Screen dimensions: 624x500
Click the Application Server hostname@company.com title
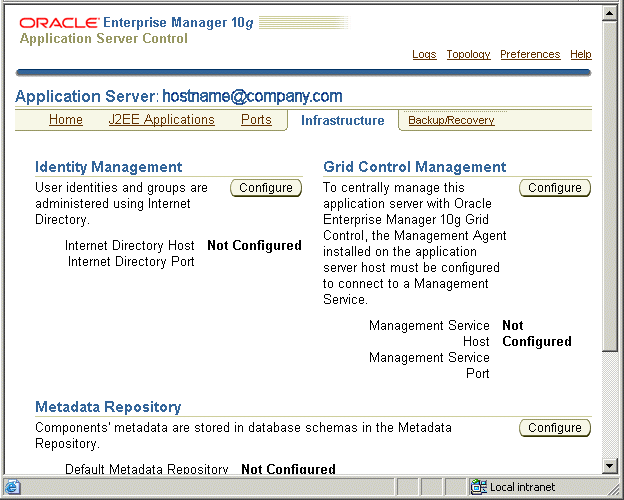(179, 97)
